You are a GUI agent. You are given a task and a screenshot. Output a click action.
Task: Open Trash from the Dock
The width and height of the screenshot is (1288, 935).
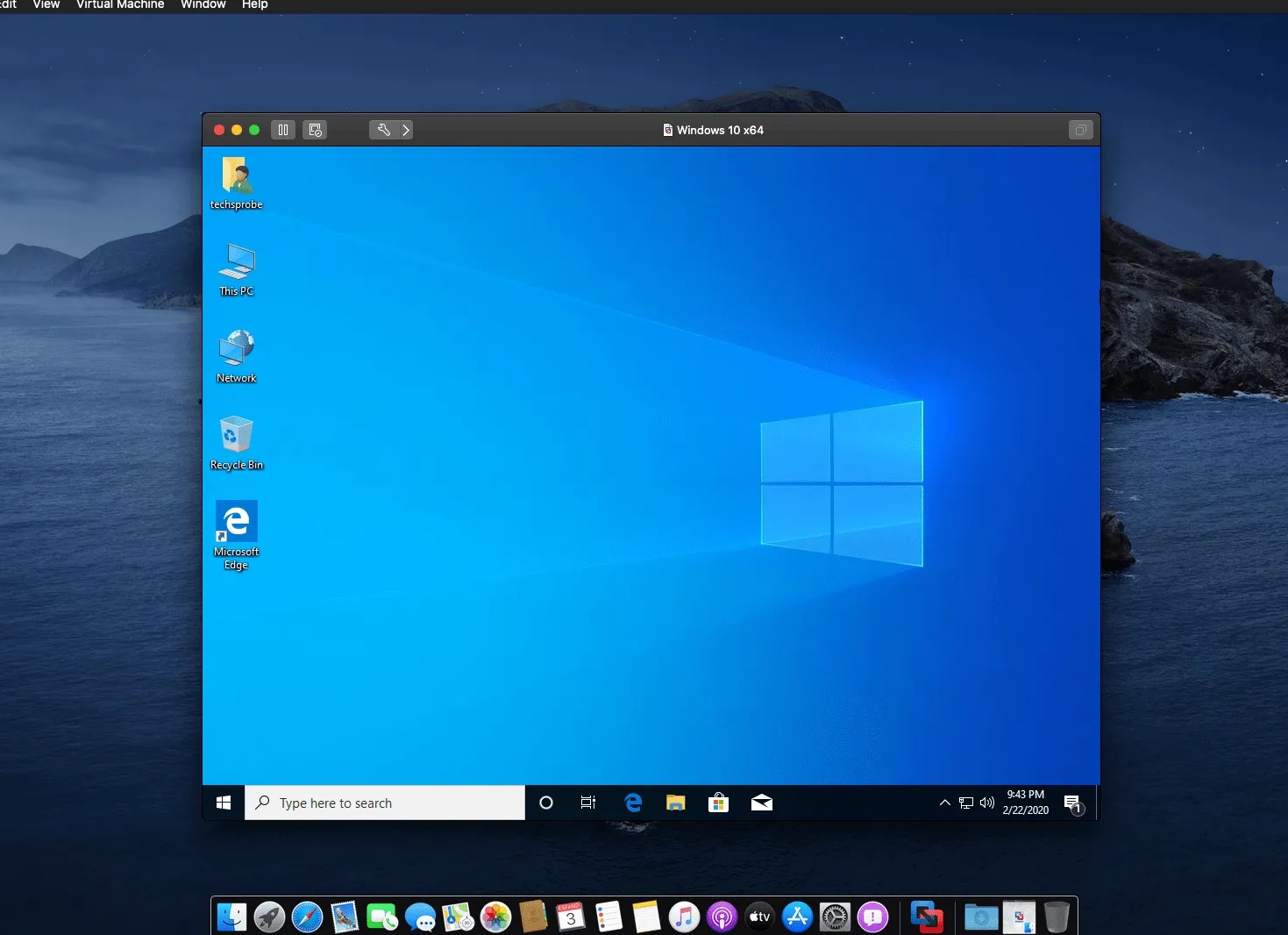[1057, 917]
